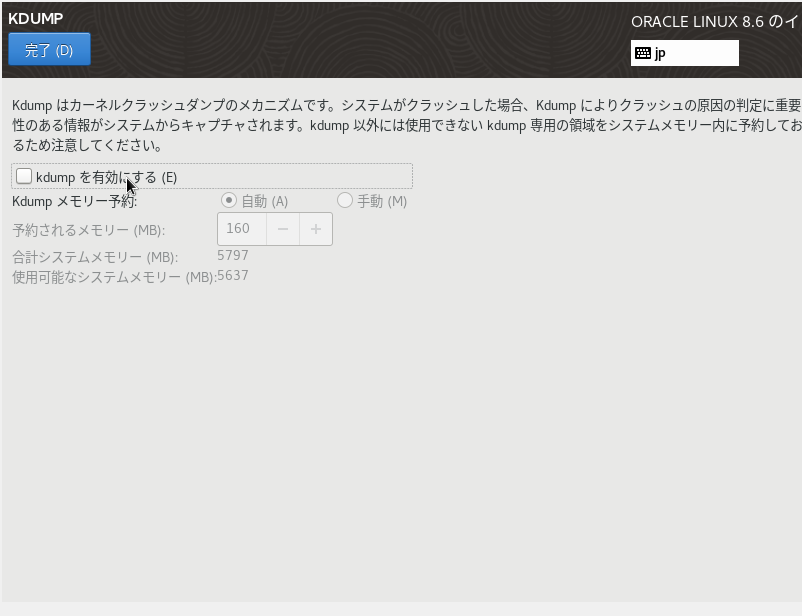Image resolution: width=802 pixels, height=616 pixels.
Task: Click the total system memory value 5797
Action: tap(233, 255)
